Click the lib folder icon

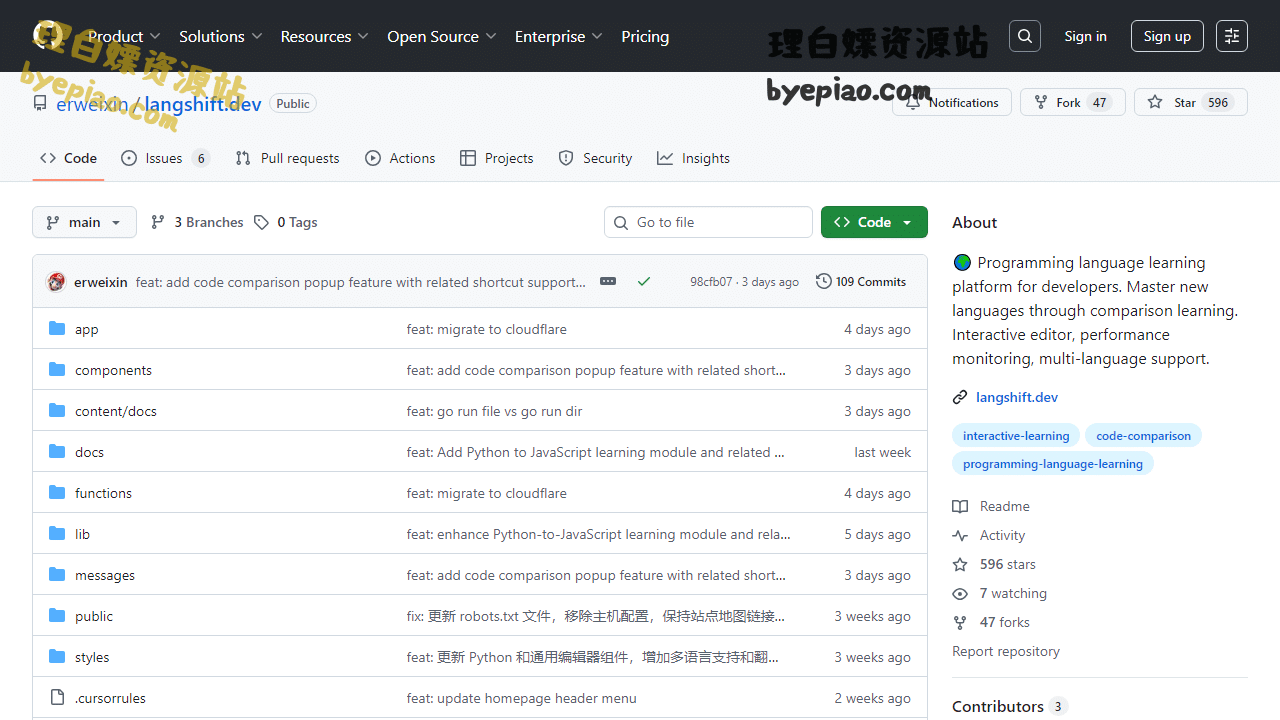point(57,534)
